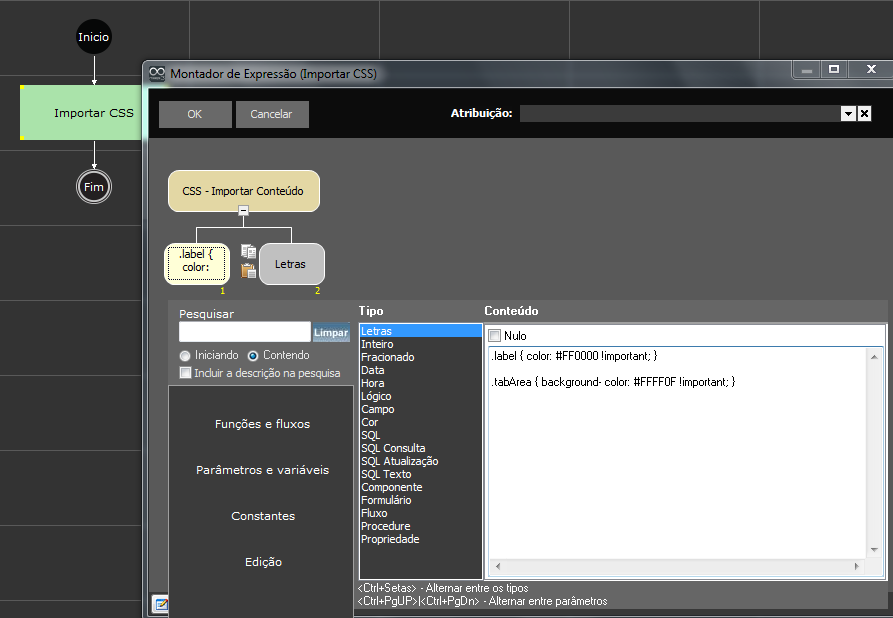Enable the Nulo checkbox
The image size is (893, 618).
tap(495, 336)
